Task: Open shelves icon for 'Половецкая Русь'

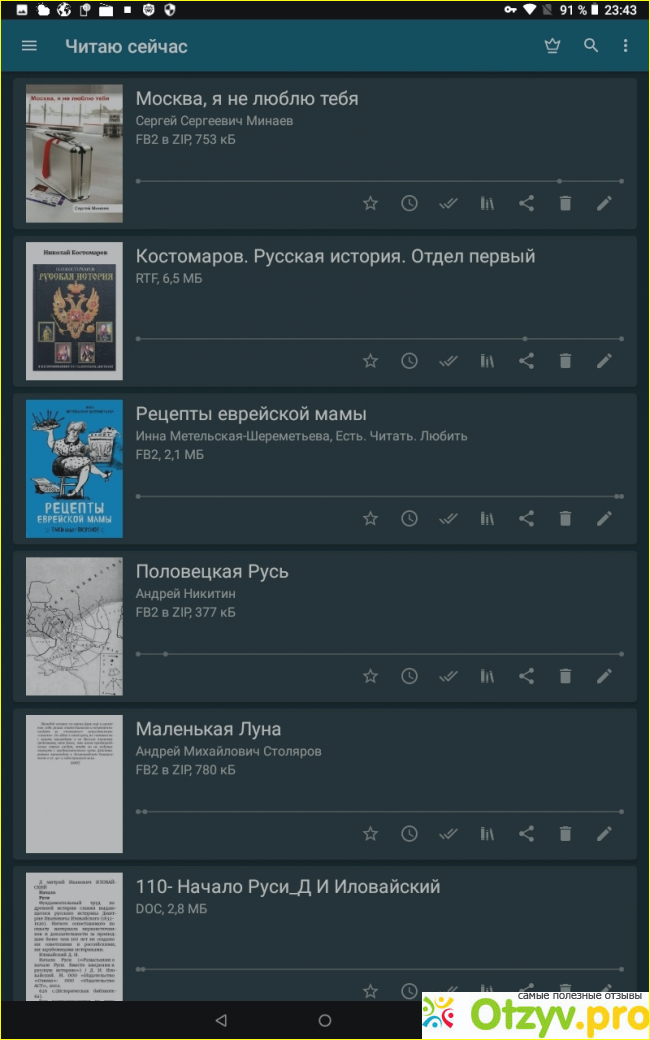Action: (488, 677)
